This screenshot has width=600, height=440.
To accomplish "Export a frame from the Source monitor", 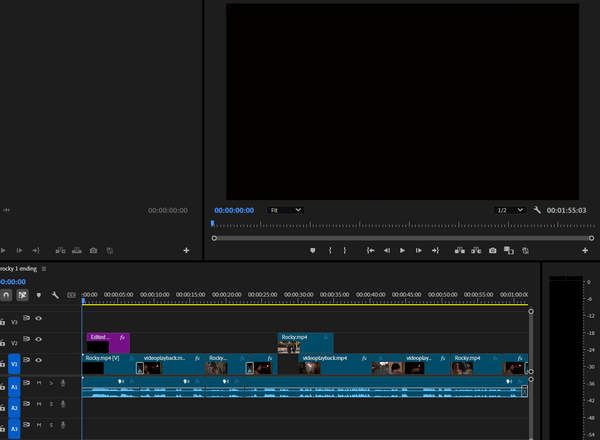I will click(x=93, y=251).
